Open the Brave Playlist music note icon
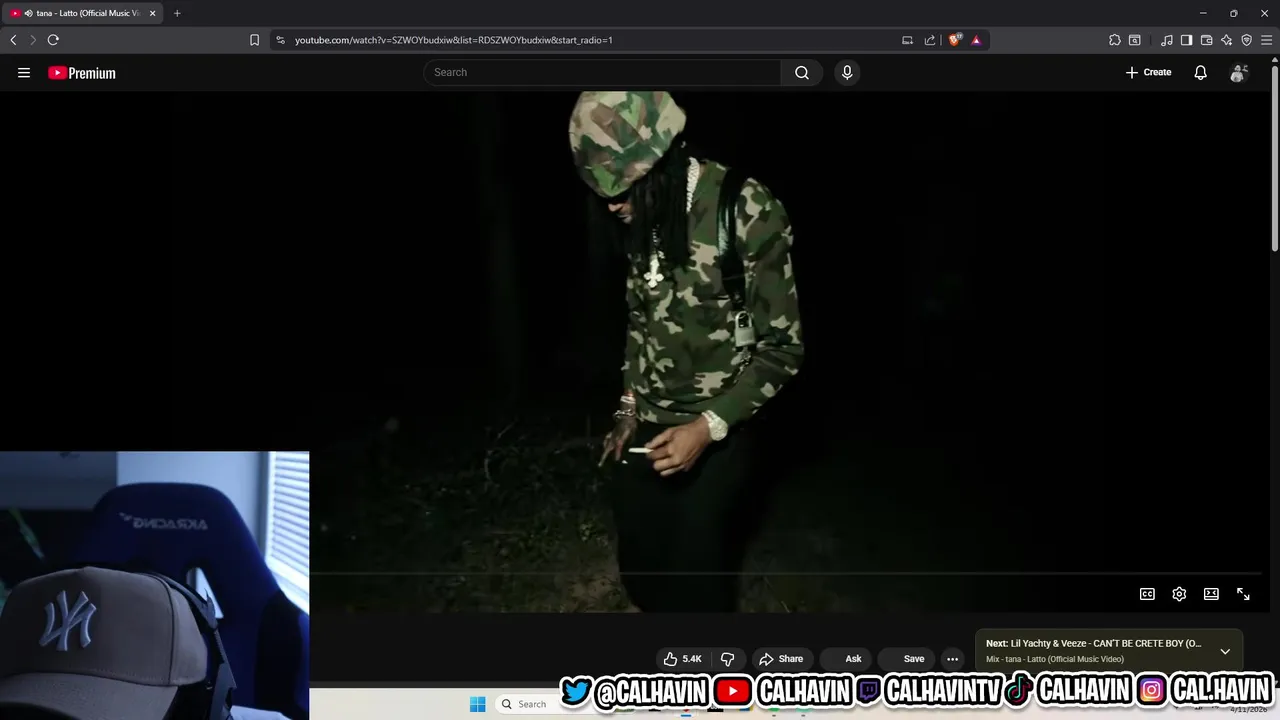The height and width of the screenshot is (720, 1280). [1167, 40]
